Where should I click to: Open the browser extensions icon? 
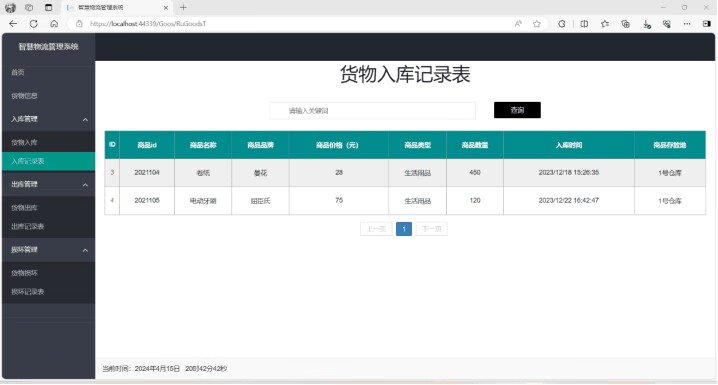click(x=562, y=24)
